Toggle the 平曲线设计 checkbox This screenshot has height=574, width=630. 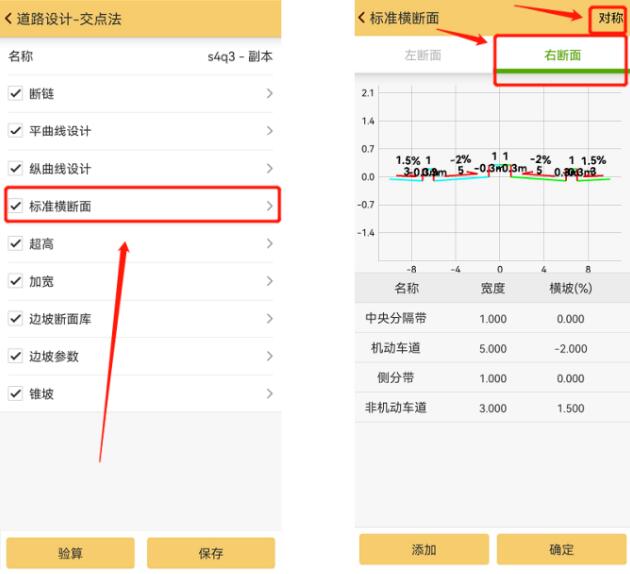[15, 131]
